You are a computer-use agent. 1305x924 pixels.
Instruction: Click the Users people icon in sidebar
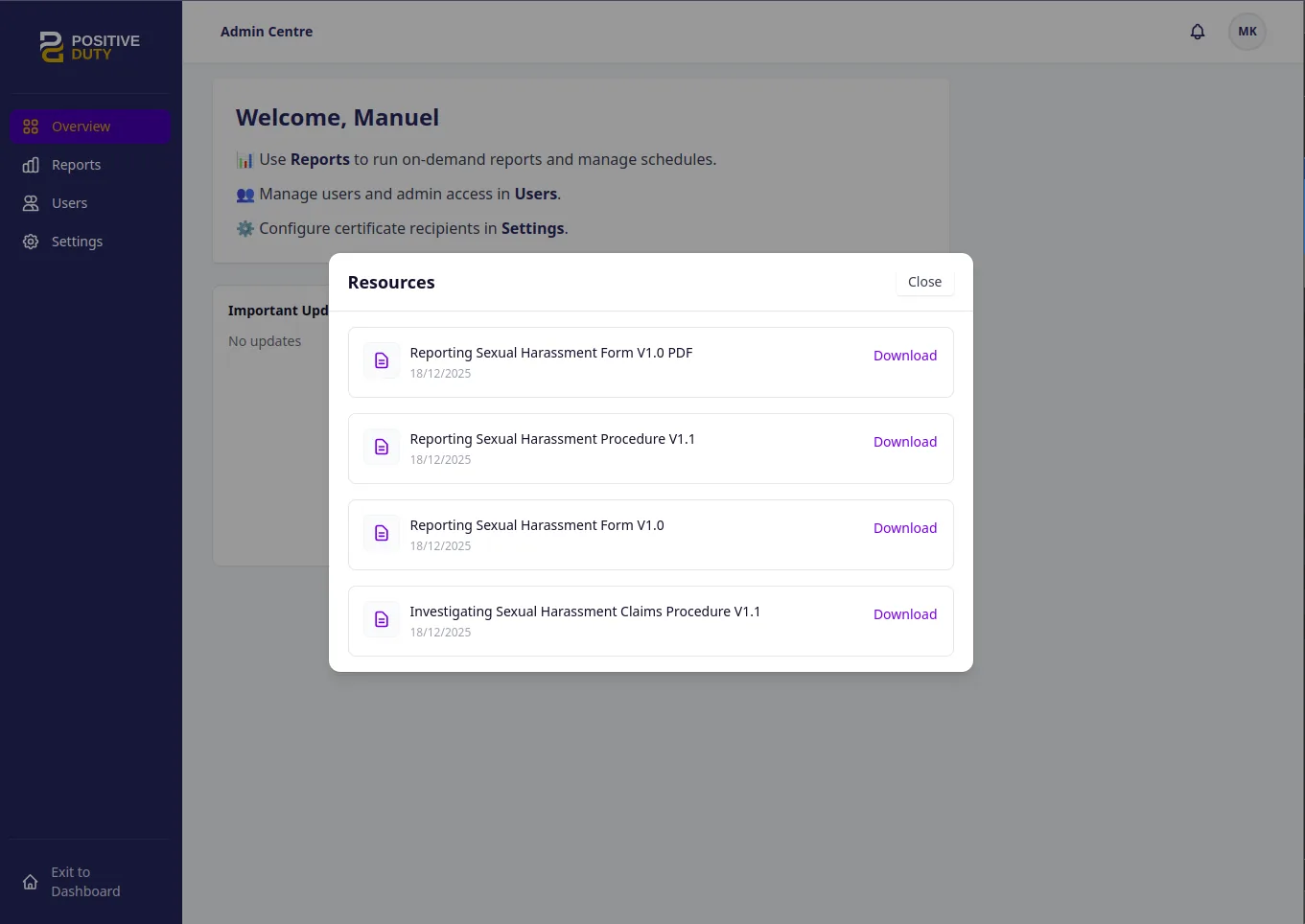[x=30, y=202]
